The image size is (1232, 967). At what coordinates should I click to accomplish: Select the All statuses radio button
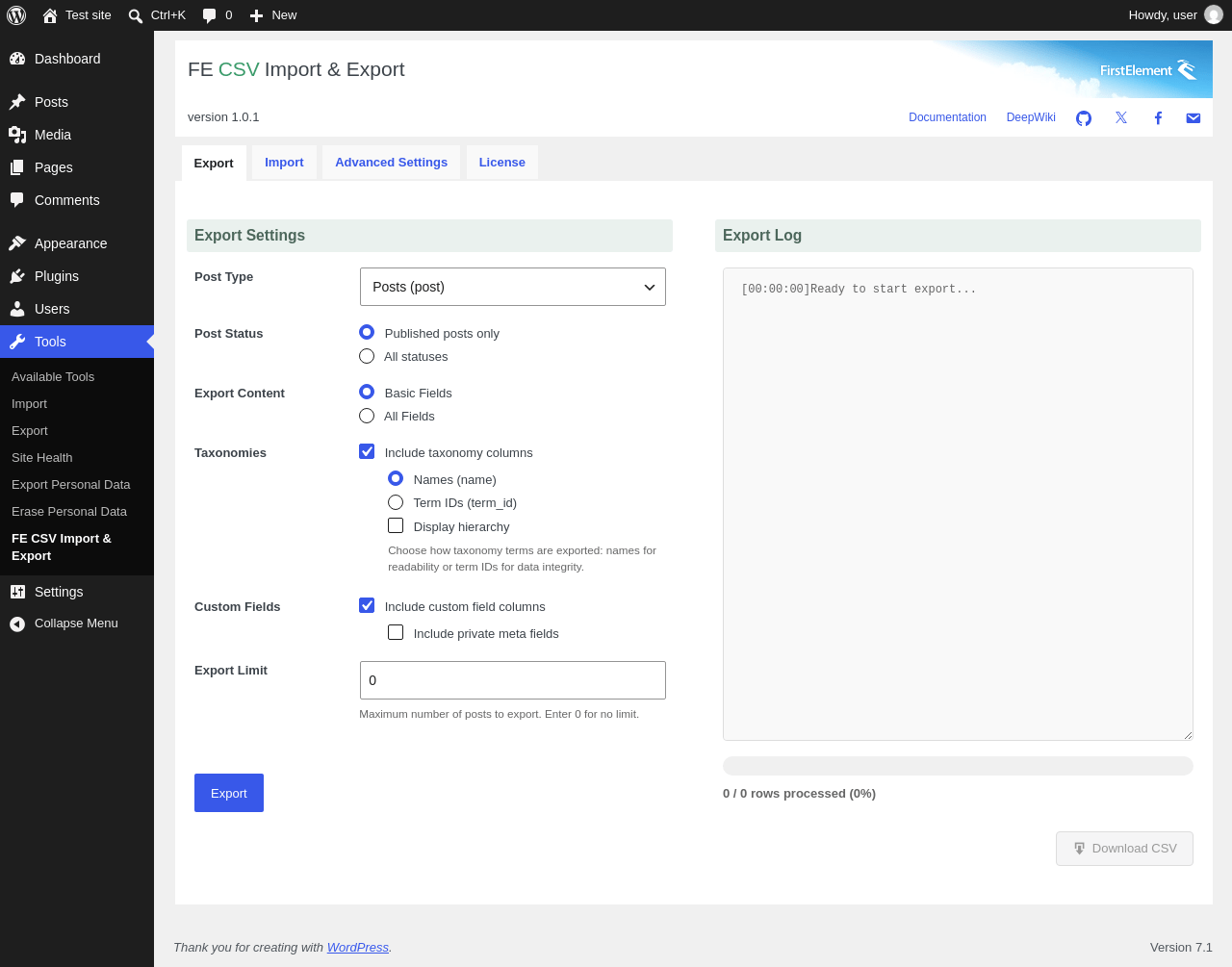(367, 356)
